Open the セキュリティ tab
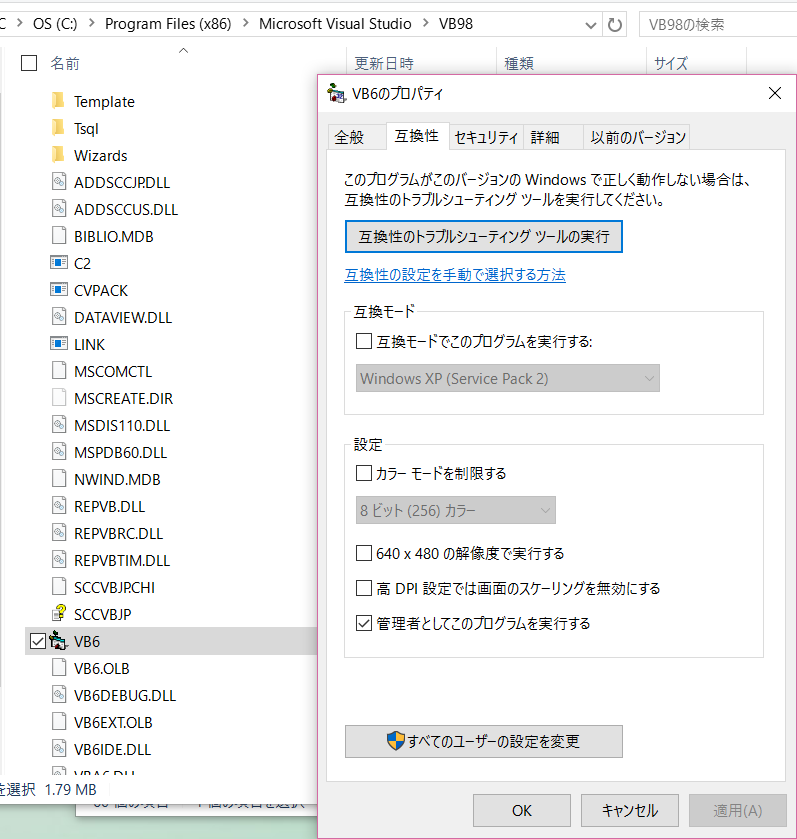The width and height of the screenshot is (797, 839). (x=486, y=138)
